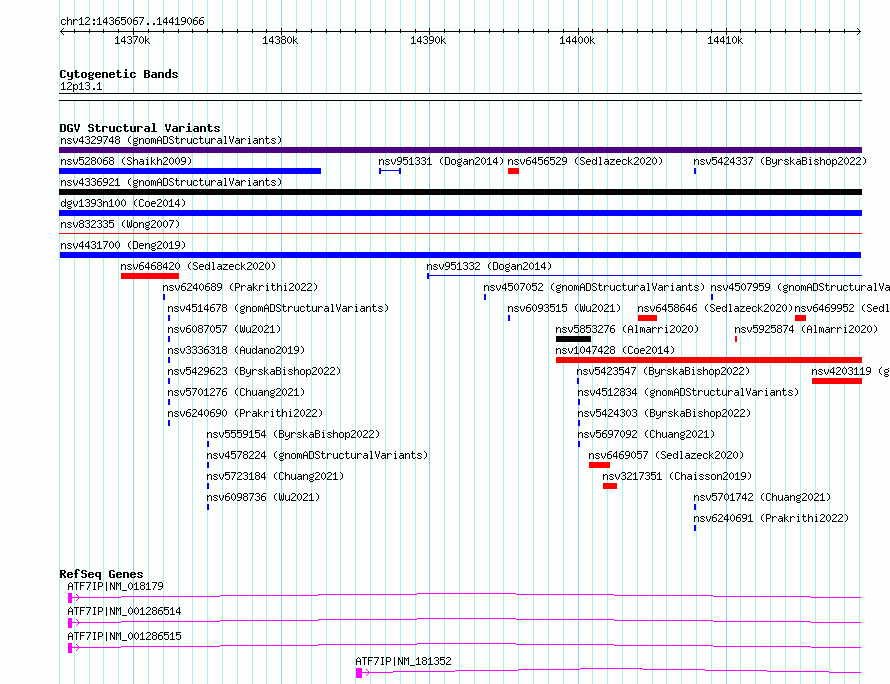Click the nsv5701742 (Chuang2021) label
Screen dimensions: 890x684
coord(762,497)
